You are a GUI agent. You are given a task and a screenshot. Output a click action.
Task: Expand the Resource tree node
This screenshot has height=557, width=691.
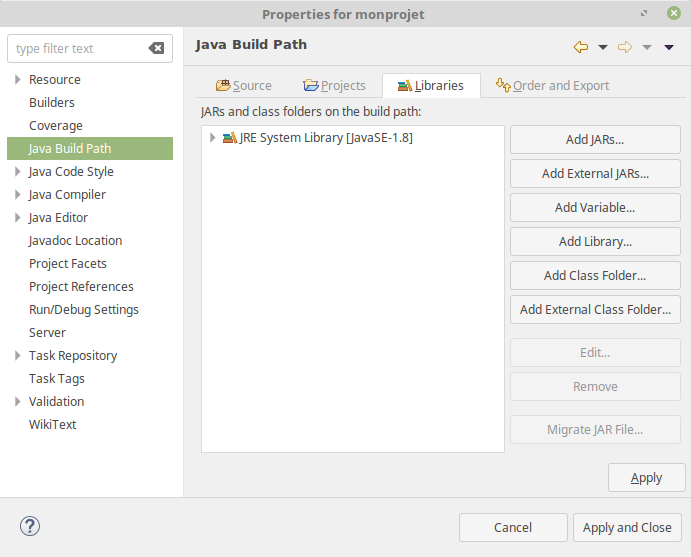(18, 79)
